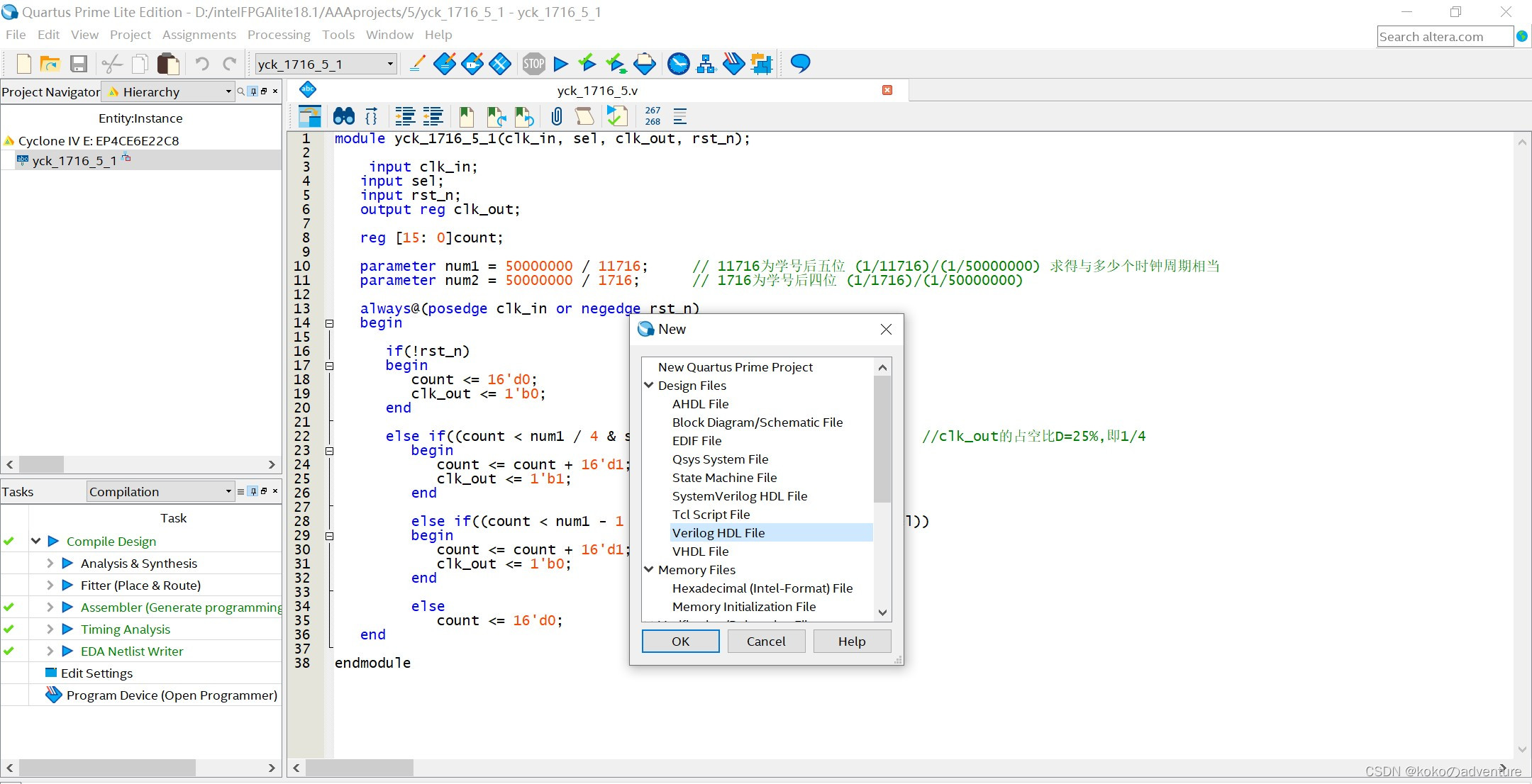Click the Open file folder icon

click(x=50, y=64)
